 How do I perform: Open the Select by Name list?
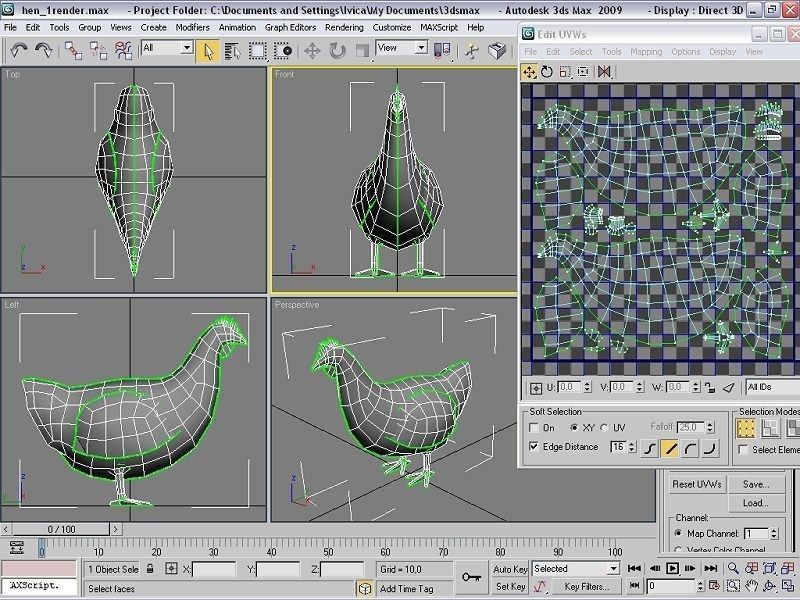(x=232, y=51)
